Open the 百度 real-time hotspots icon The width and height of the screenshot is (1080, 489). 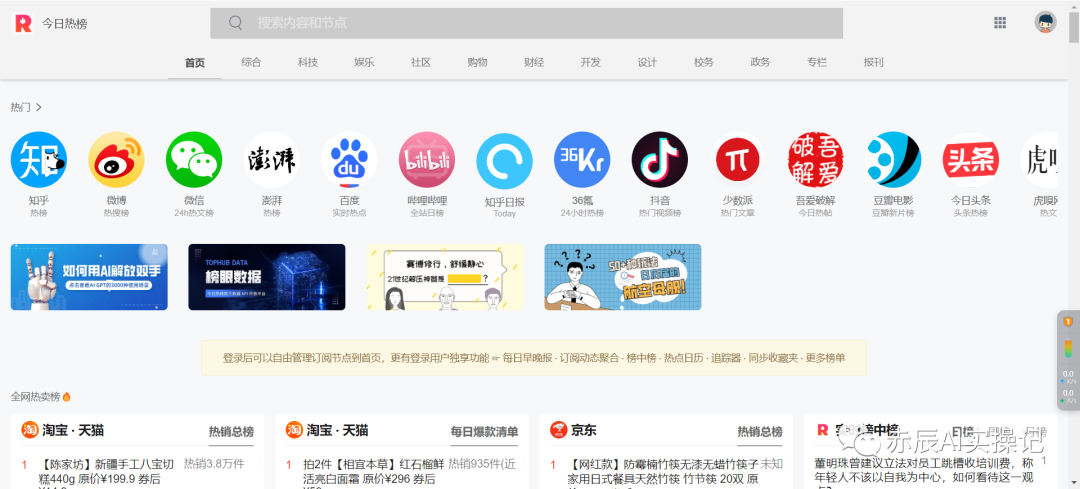349,160
